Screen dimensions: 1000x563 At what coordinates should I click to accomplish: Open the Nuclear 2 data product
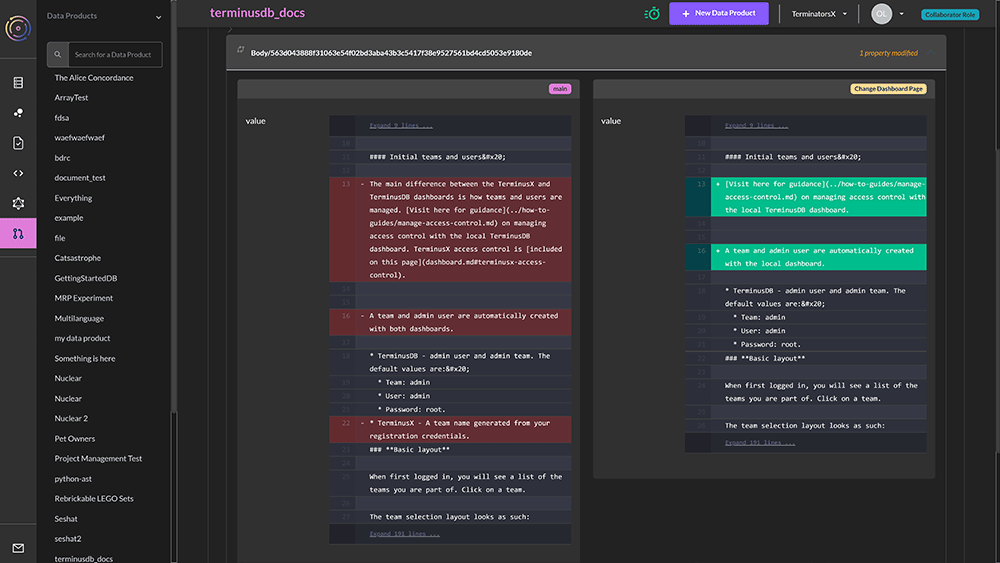tap(71, 419)
